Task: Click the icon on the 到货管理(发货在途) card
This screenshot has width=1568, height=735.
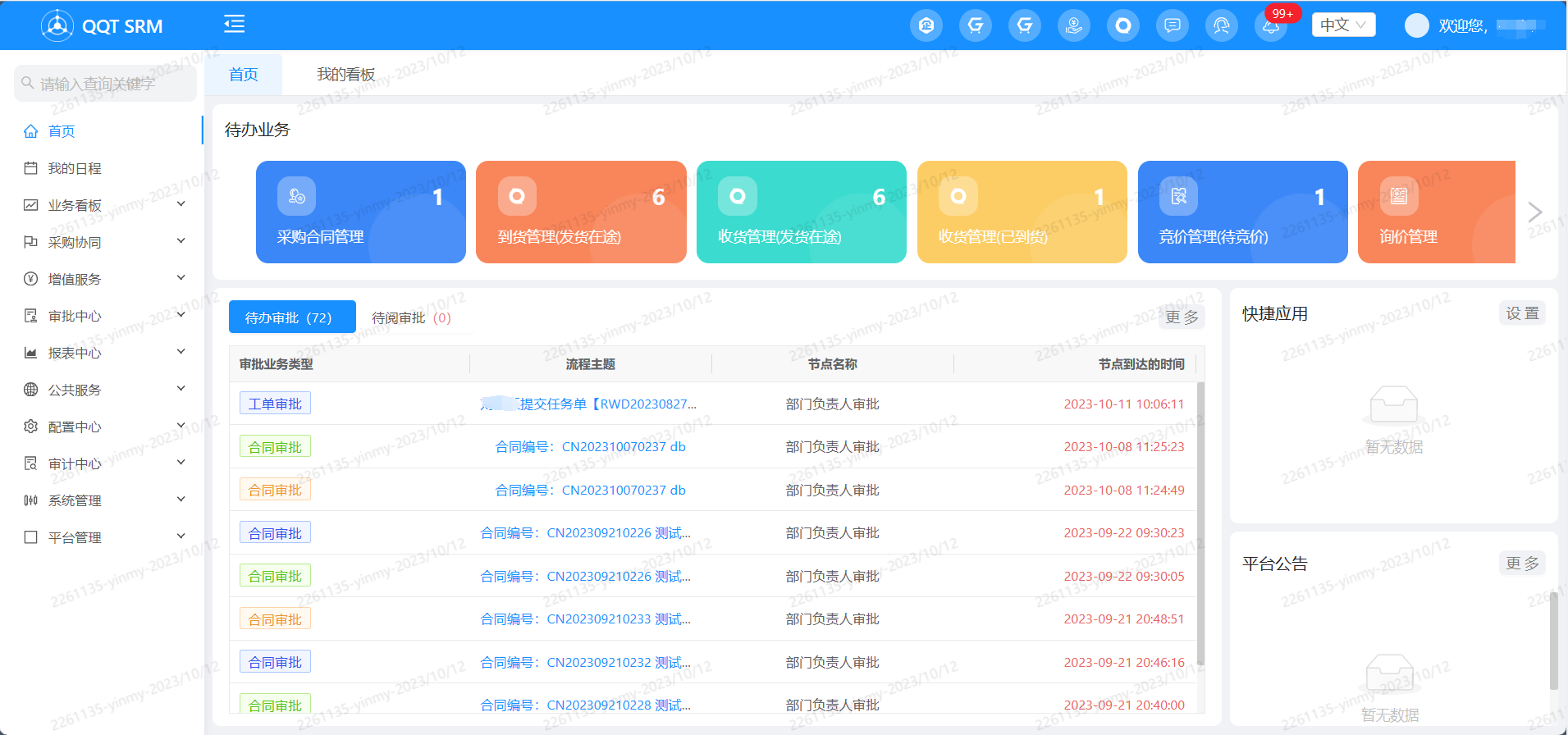Action: 517,196
